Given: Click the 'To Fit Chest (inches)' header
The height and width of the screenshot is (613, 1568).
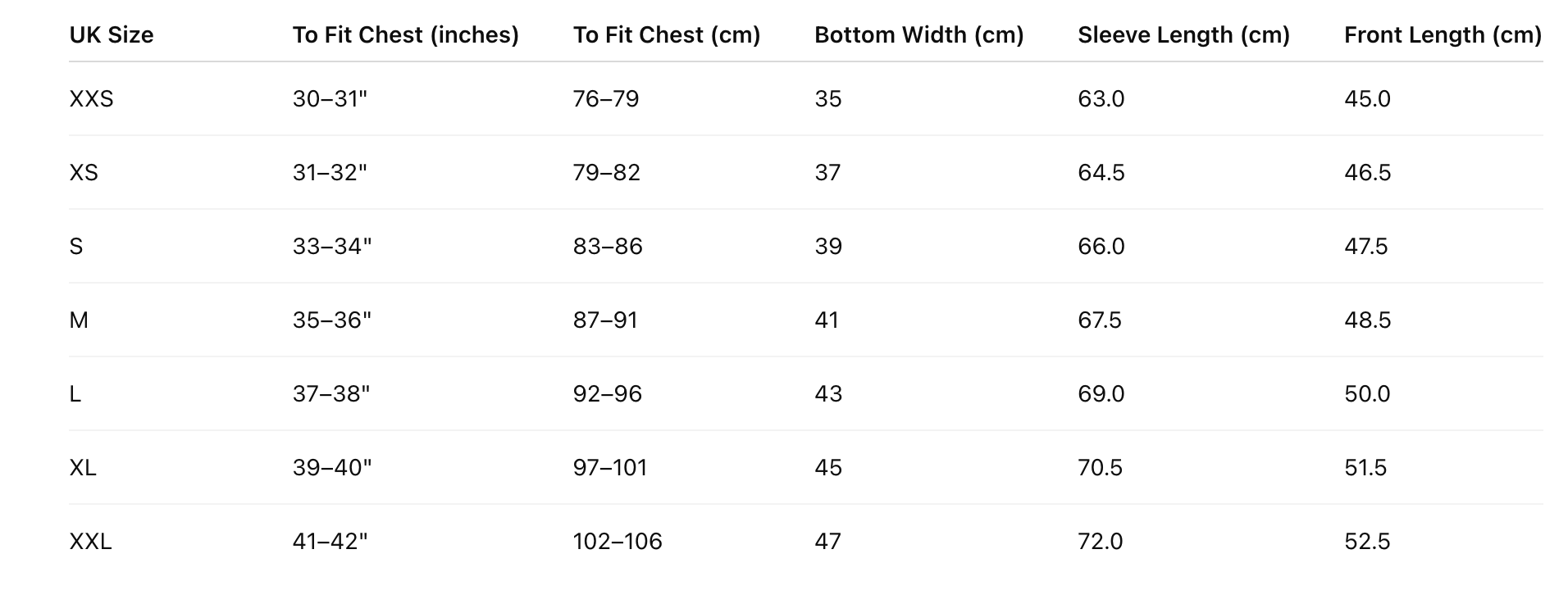Looking at the screenshot, I should click(405, 35).
